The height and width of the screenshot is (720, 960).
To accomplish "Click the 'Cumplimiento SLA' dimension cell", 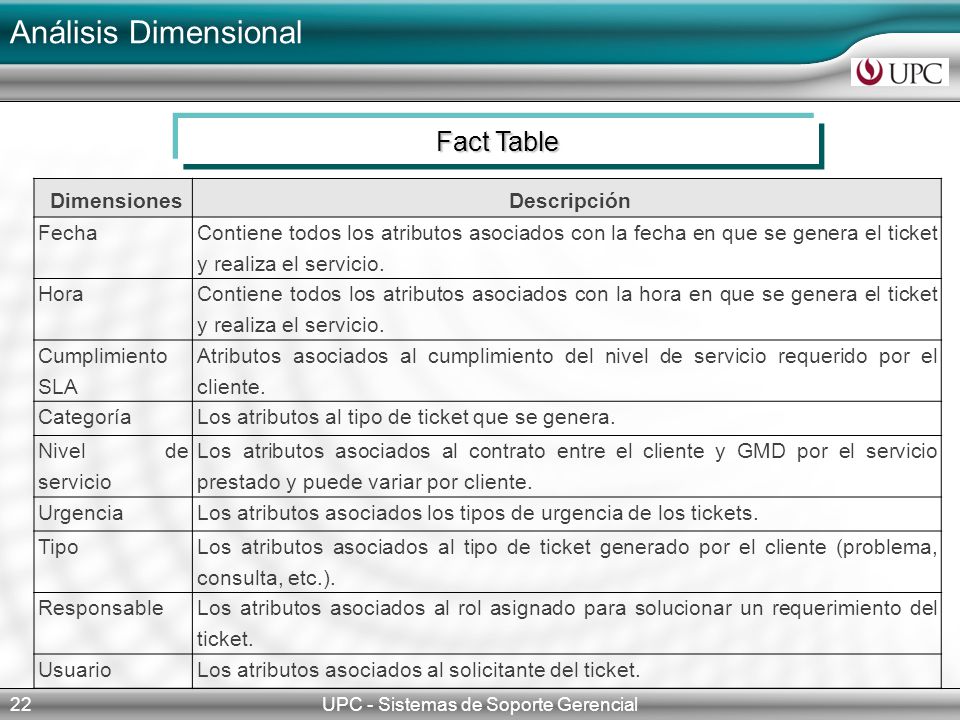I will pyautogui.click(x=113, y=371).
